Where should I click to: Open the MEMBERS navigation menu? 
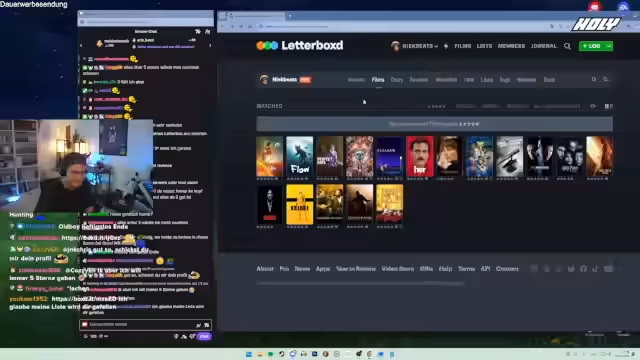click(x=511, y=46)
